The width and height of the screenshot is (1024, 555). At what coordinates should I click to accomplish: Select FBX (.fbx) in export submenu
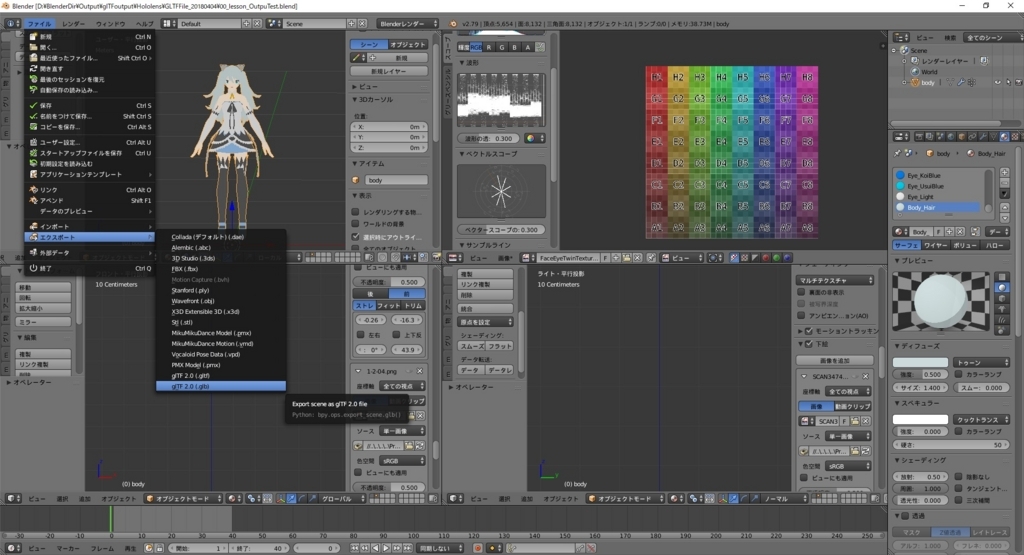[221, 268]
